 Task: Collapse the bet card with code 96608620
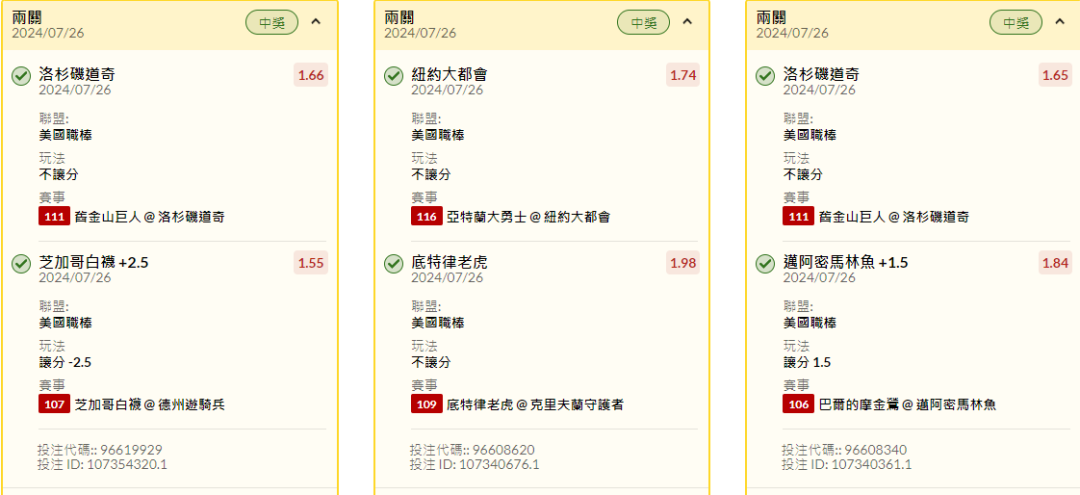687,21
